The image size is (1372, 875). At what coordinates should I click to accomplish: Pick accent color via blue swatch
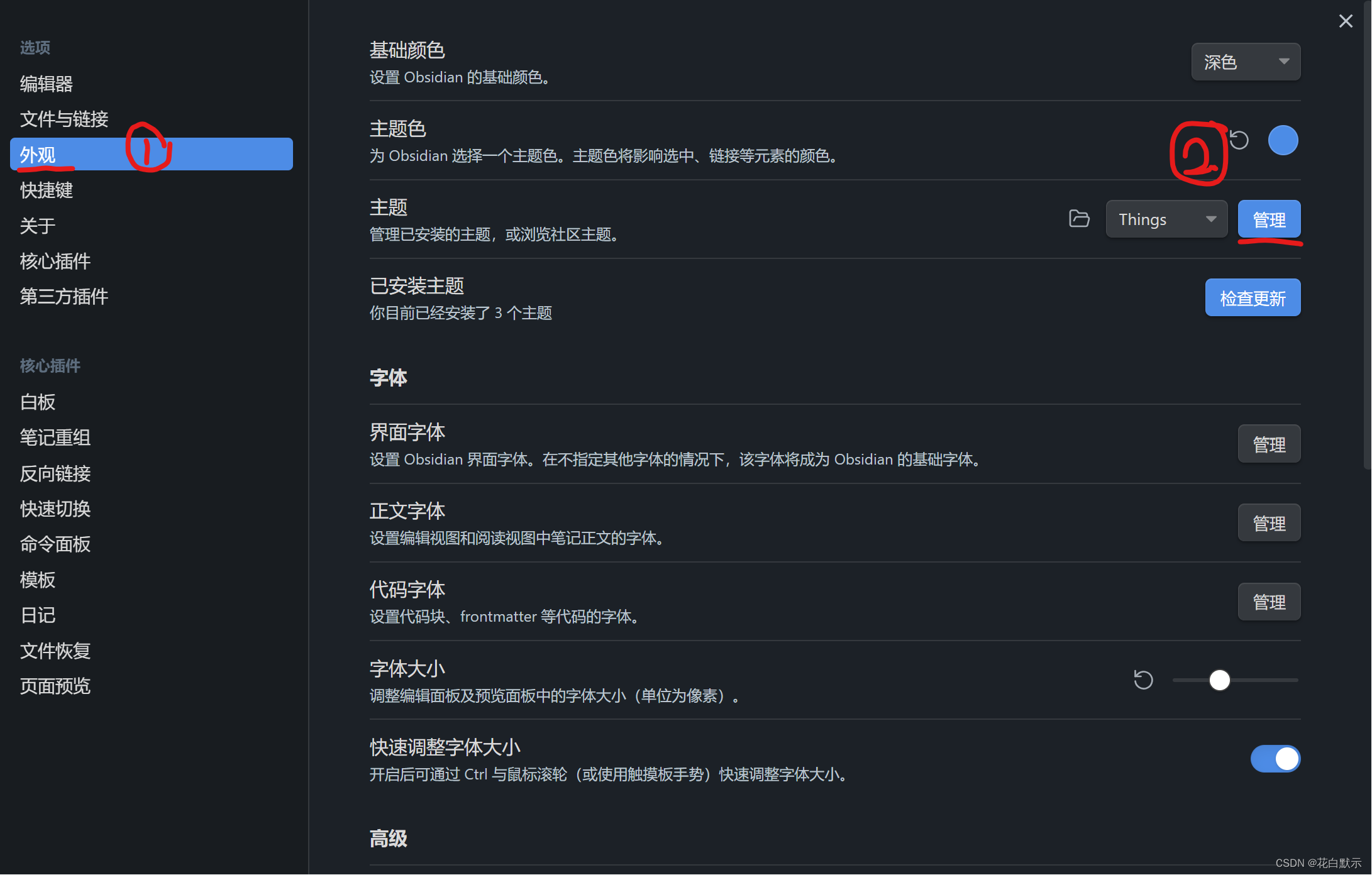(1282, 140)
